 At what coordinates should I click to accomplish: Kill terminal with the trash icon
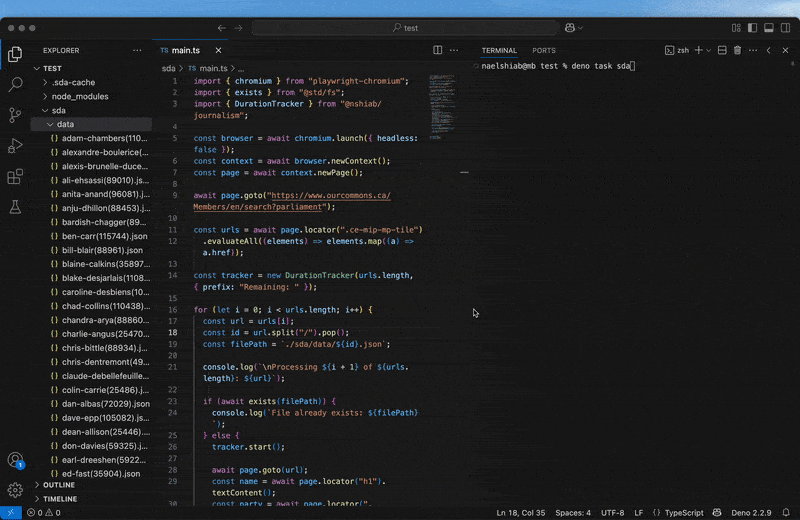pyautogui.click(x=737, y=50)
